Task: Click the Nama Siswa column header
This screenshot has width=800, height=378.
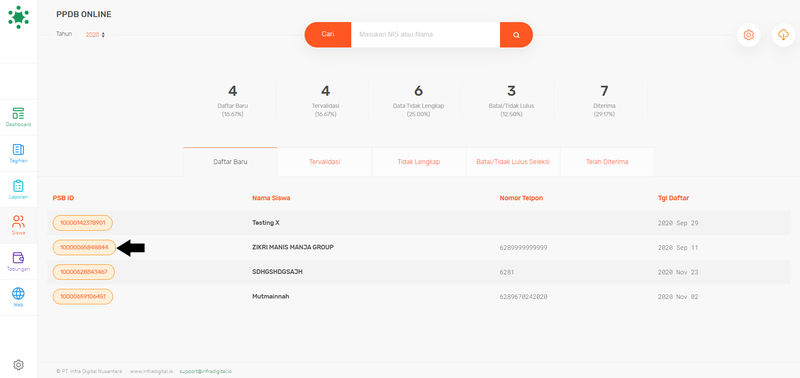Action: (x=271, y=198)
